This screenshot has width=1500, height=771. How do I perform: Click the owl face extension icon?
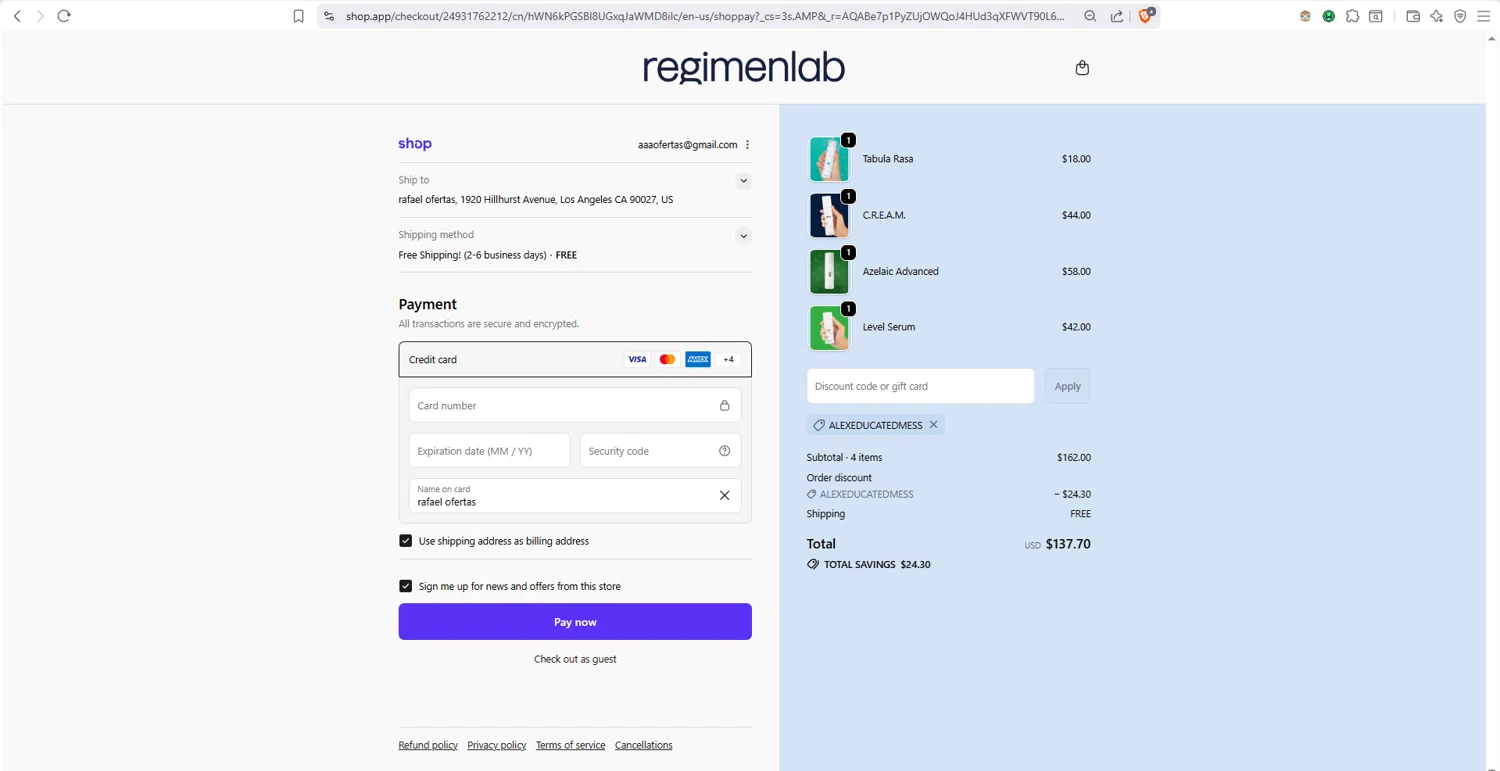(x=1305, y=16)
